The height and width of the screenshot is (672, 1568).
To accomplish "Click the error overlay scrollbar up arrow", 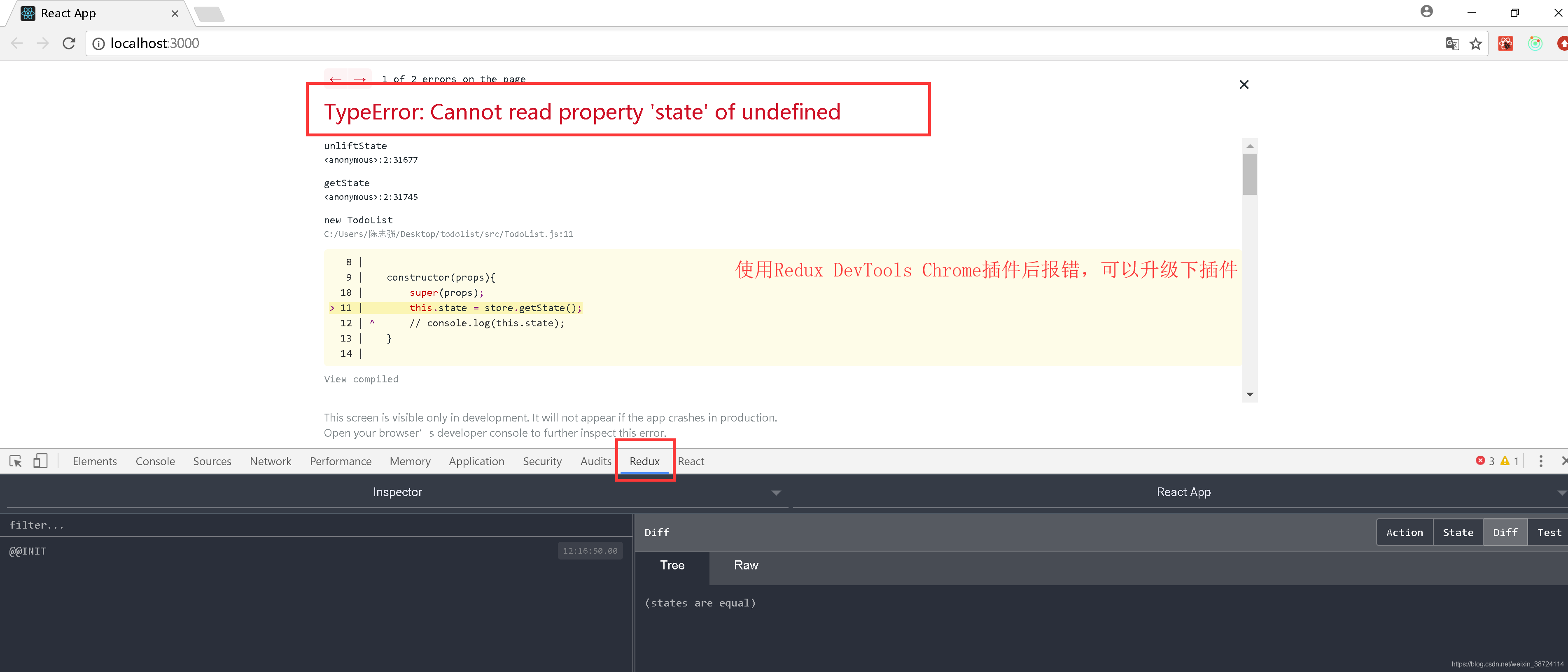I will pyautogui.click(x=1250, y=146).
